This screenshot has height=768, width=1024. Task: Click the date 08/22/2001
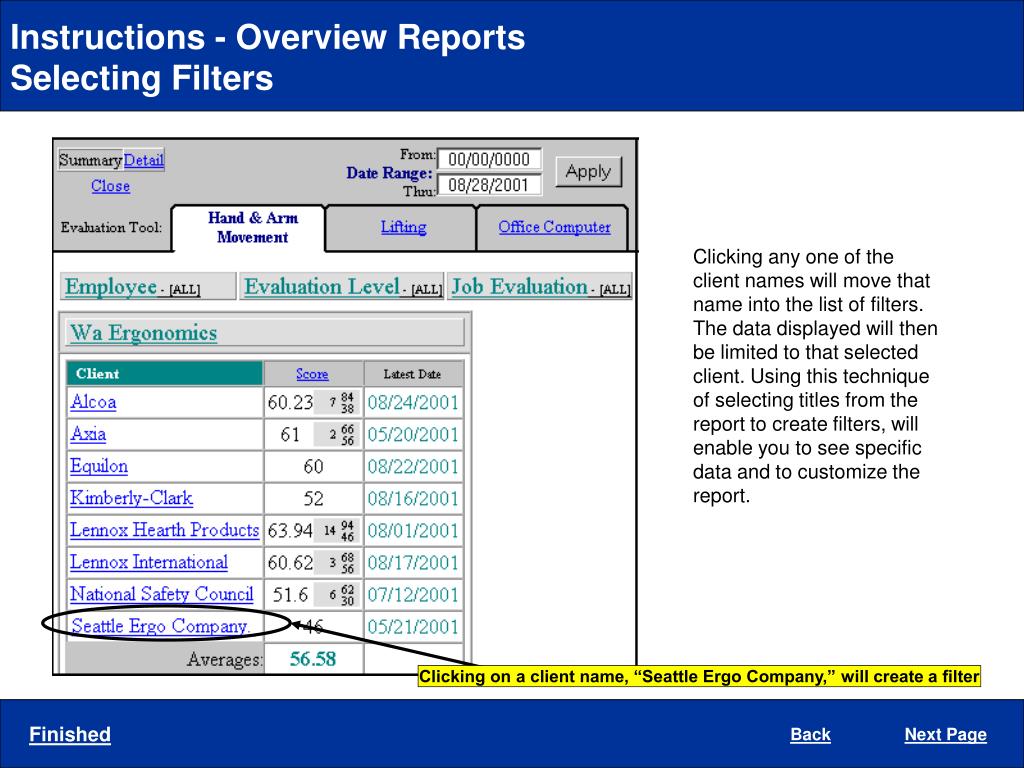[413, 466]
